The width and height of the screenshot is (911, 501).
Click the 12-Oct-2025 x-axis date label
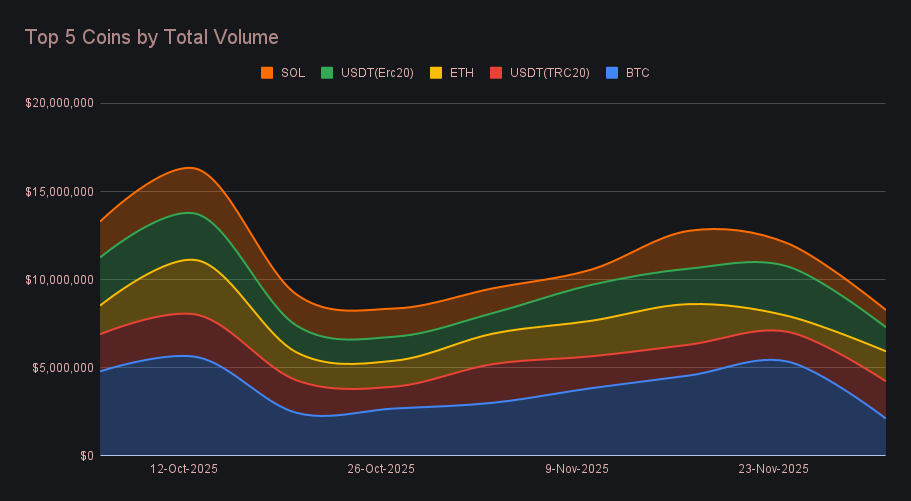[183, 468]
